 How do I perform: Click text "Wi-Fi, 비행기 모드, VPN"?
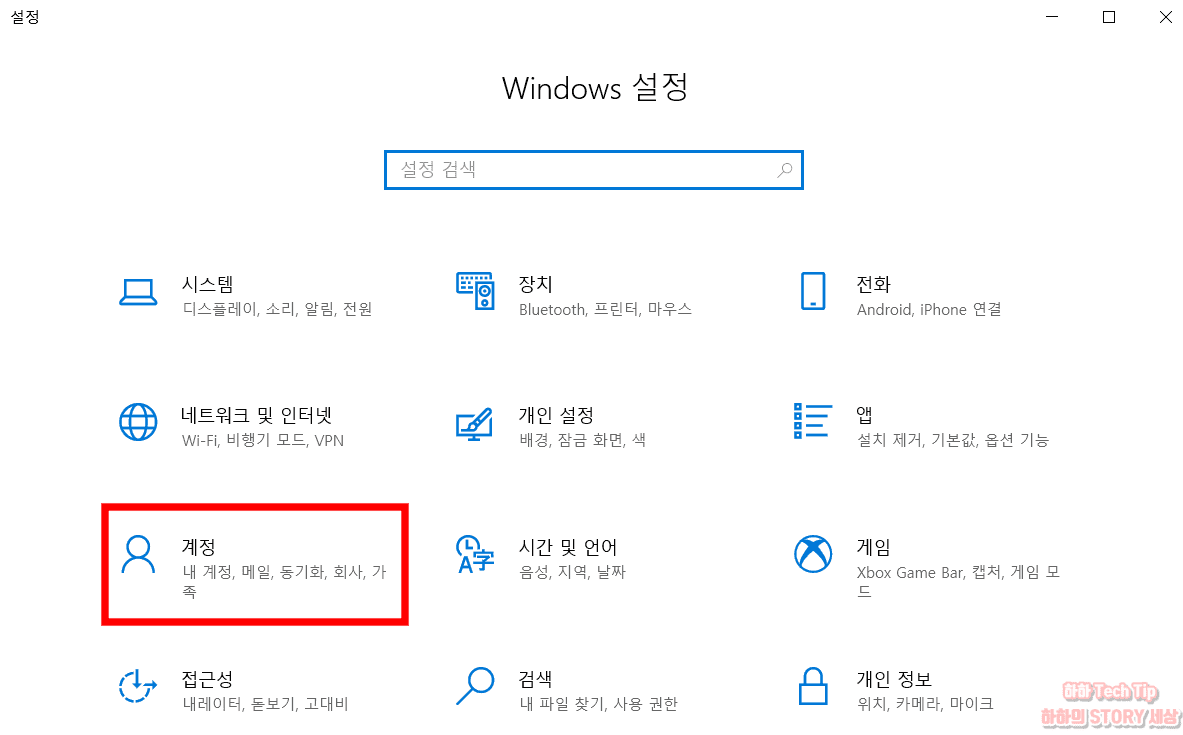coord(263,440)
